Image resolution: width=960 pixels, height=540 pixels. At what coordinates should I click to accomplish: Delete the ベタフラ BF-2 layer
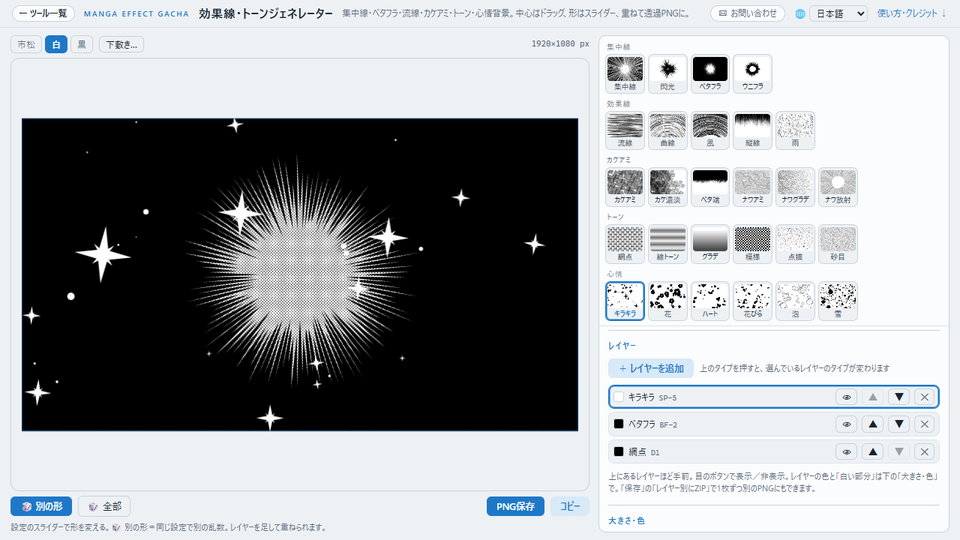924,424
